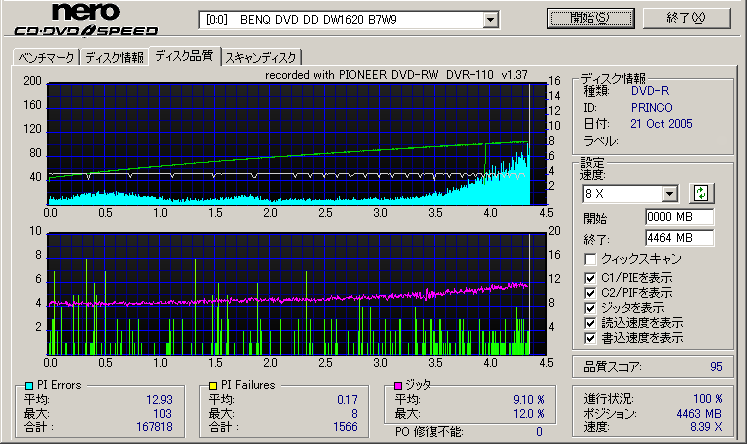747x444 pixels.
Task: Expand the 8 X speed dropdown
Action: click(669, 194)
